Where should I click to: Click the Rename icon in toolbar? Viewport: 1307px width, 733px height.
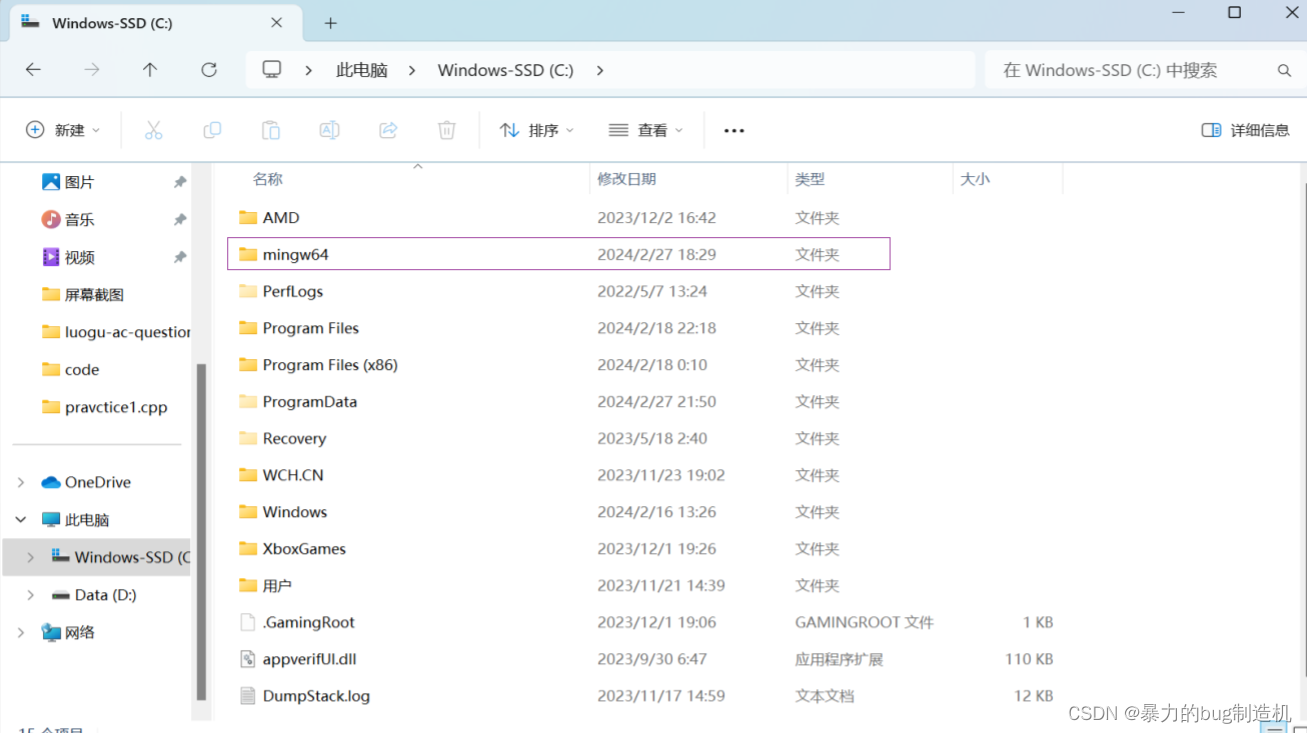(x=329, y=130)
